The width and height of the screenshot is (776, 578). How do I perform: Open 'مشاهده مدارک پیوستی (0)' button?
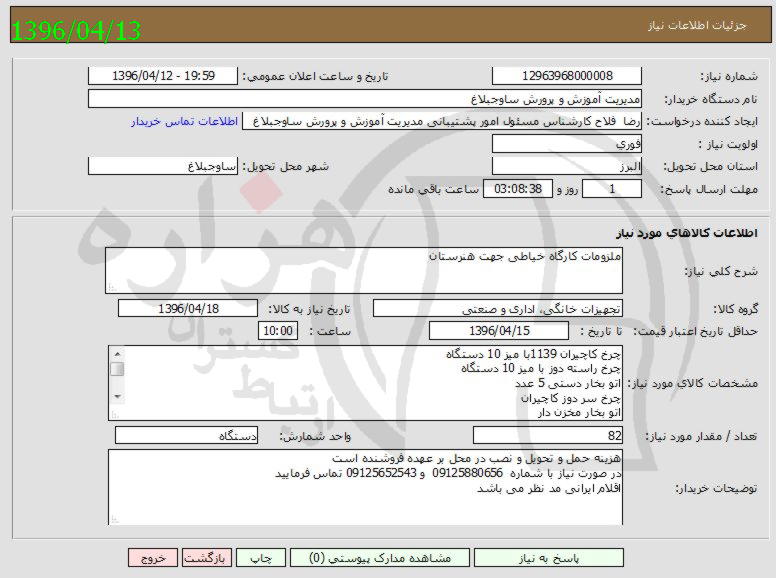380,558
